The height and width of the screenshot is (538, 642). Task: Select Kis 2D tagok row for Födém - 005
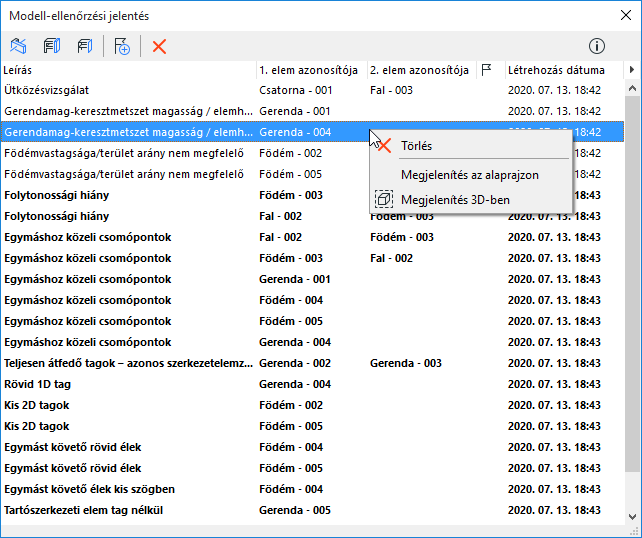point(313,426)
